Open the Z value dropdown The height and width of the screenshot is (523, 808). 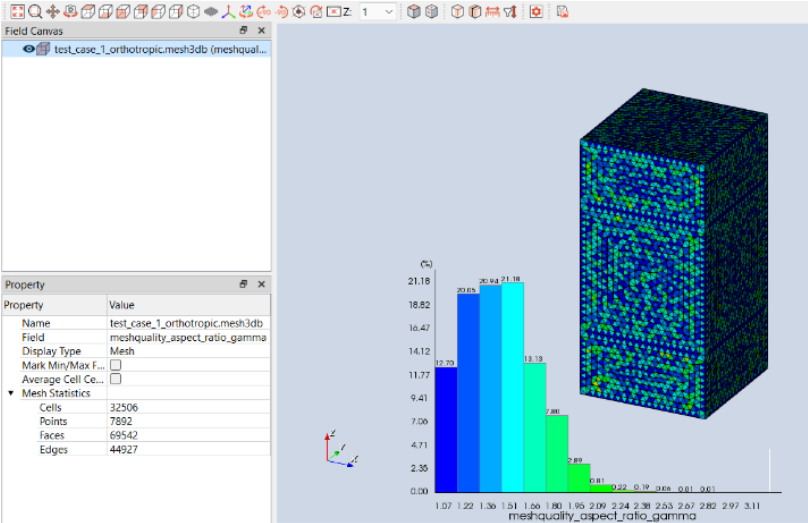click(x=389, y=12)
